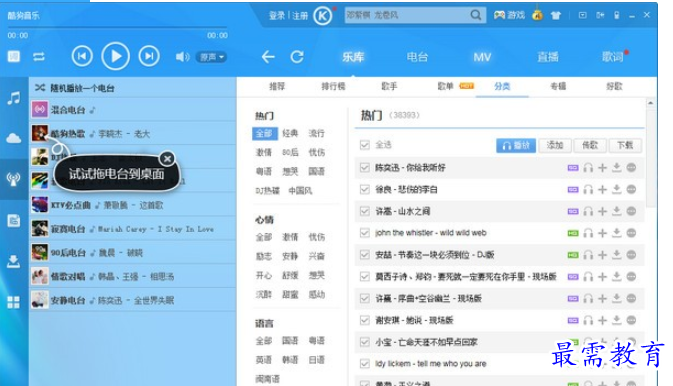
Task: Switch to the MV main tab
Action: coord(482,57)
